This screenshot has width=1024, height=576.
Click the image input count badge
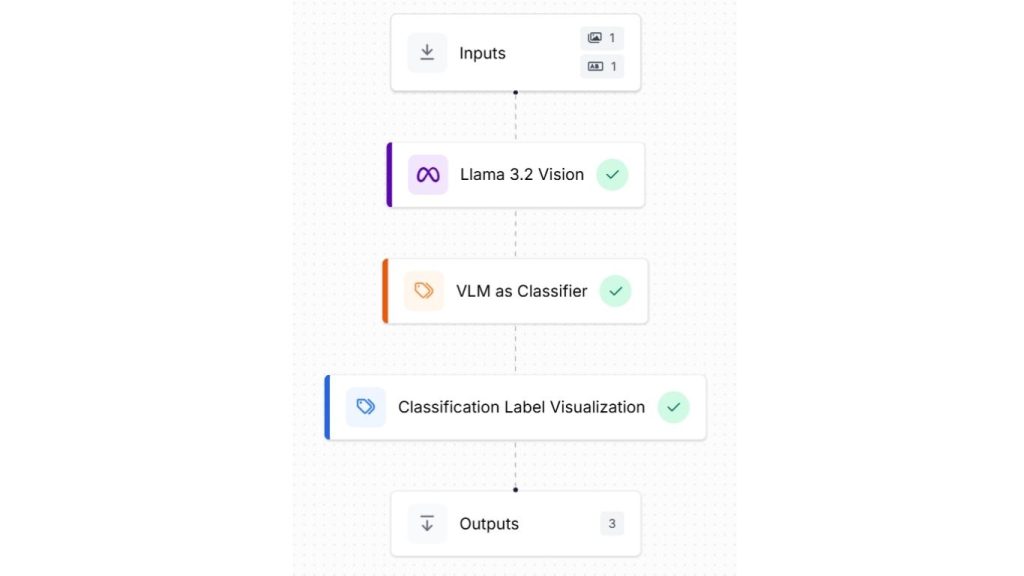point(602,38)
